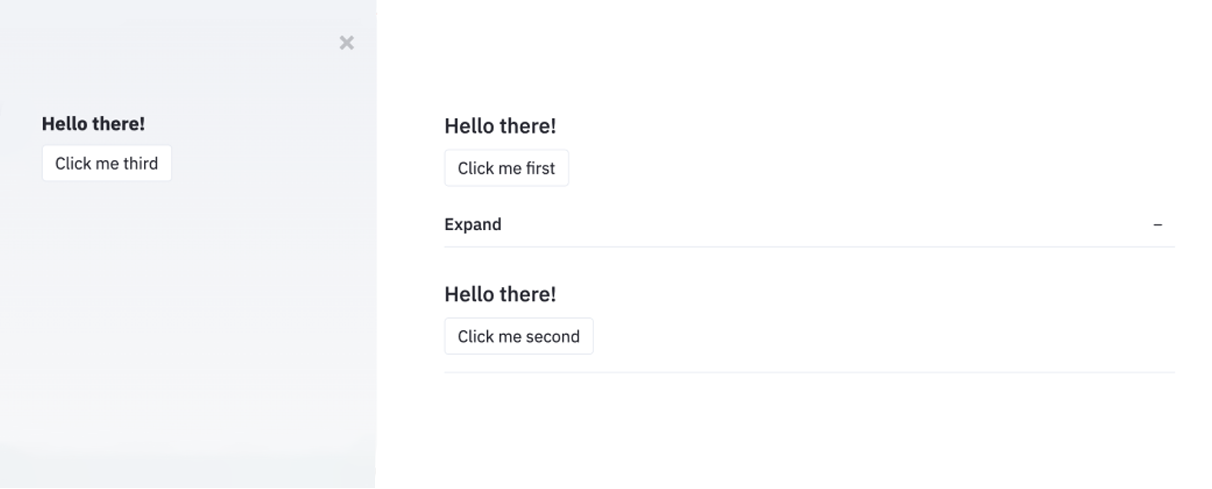Select the bold sidebar "Hello there!" heading
Screen dimensions: 1212x489
pos(93,124)
